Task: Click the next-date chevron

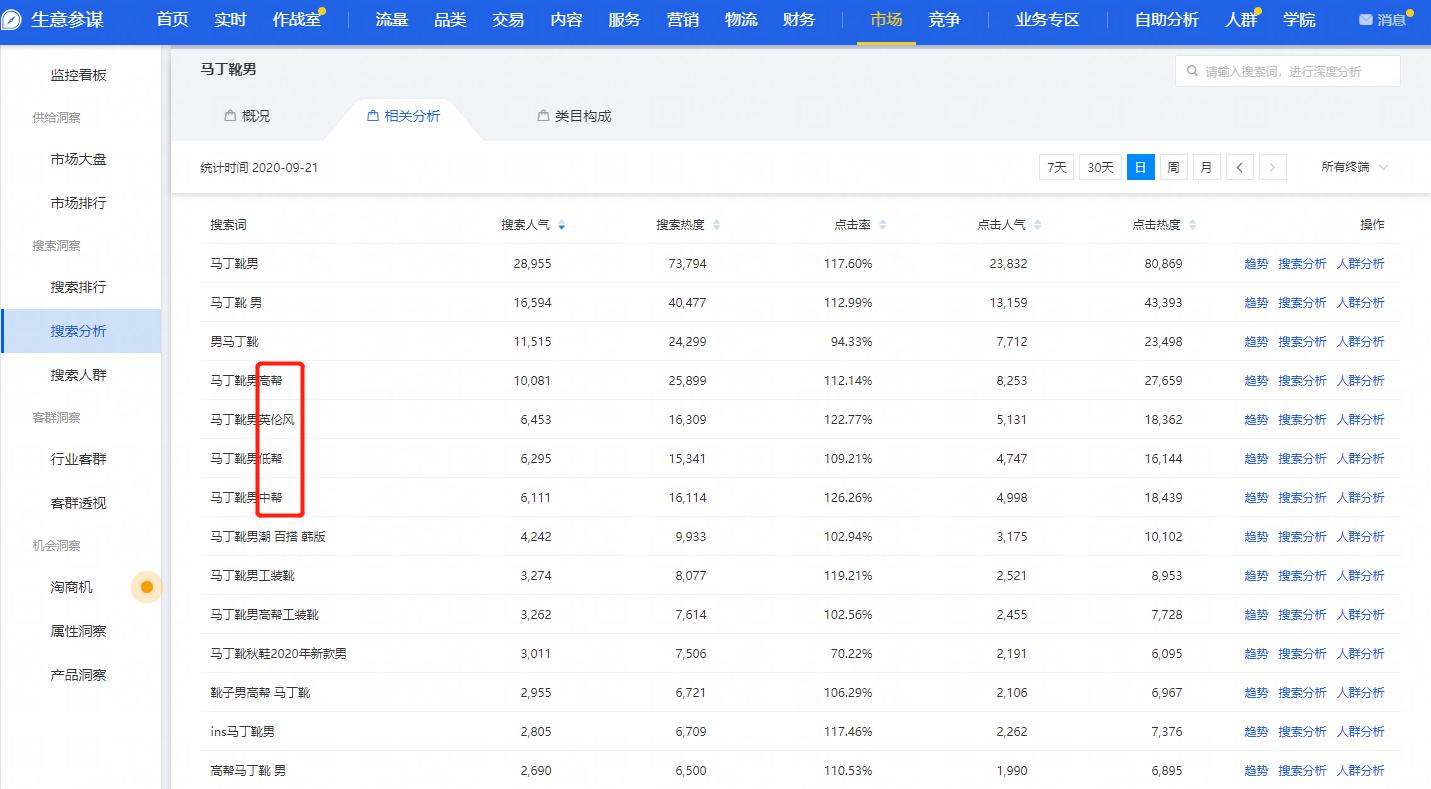Action: [x=1272, y=167]
